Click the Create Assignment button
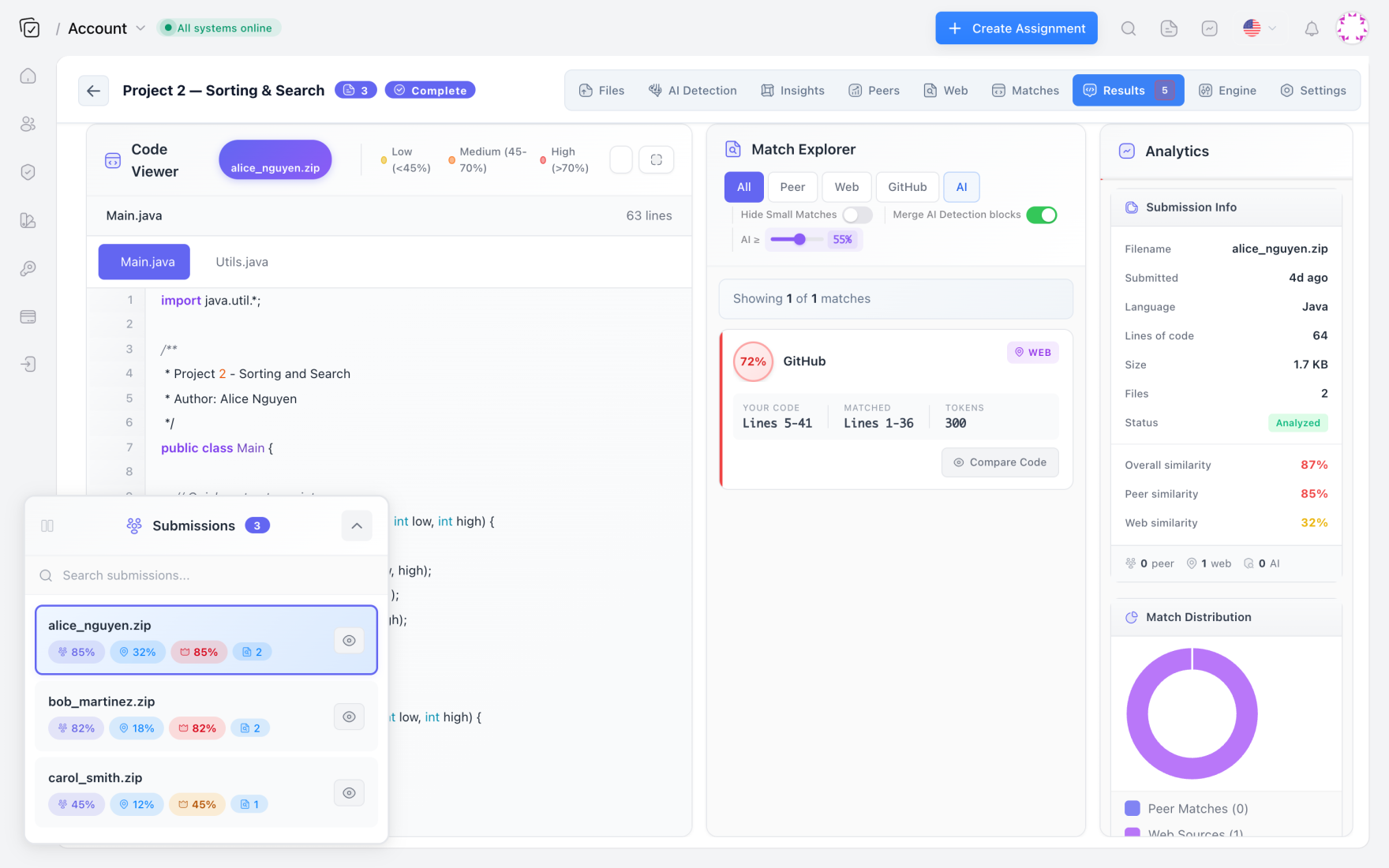The image size is (1389, 868). click(x=1016, y=28)
